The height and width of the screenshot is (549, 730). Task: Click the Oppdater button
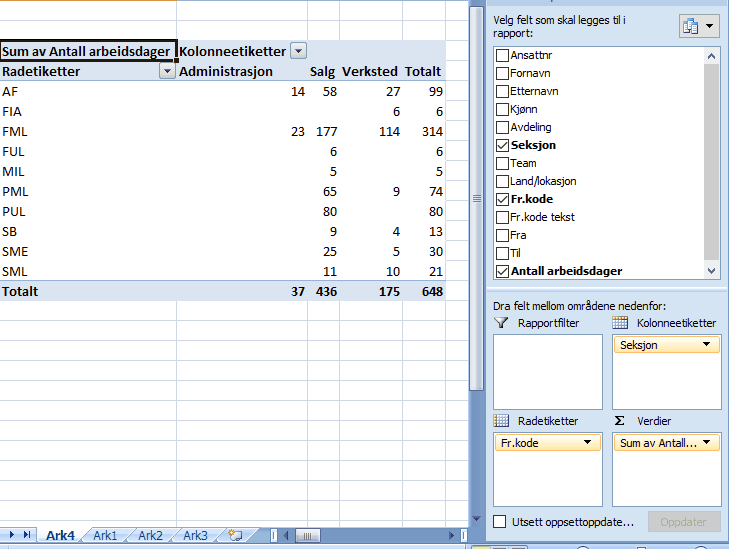[x=684, y=522]
